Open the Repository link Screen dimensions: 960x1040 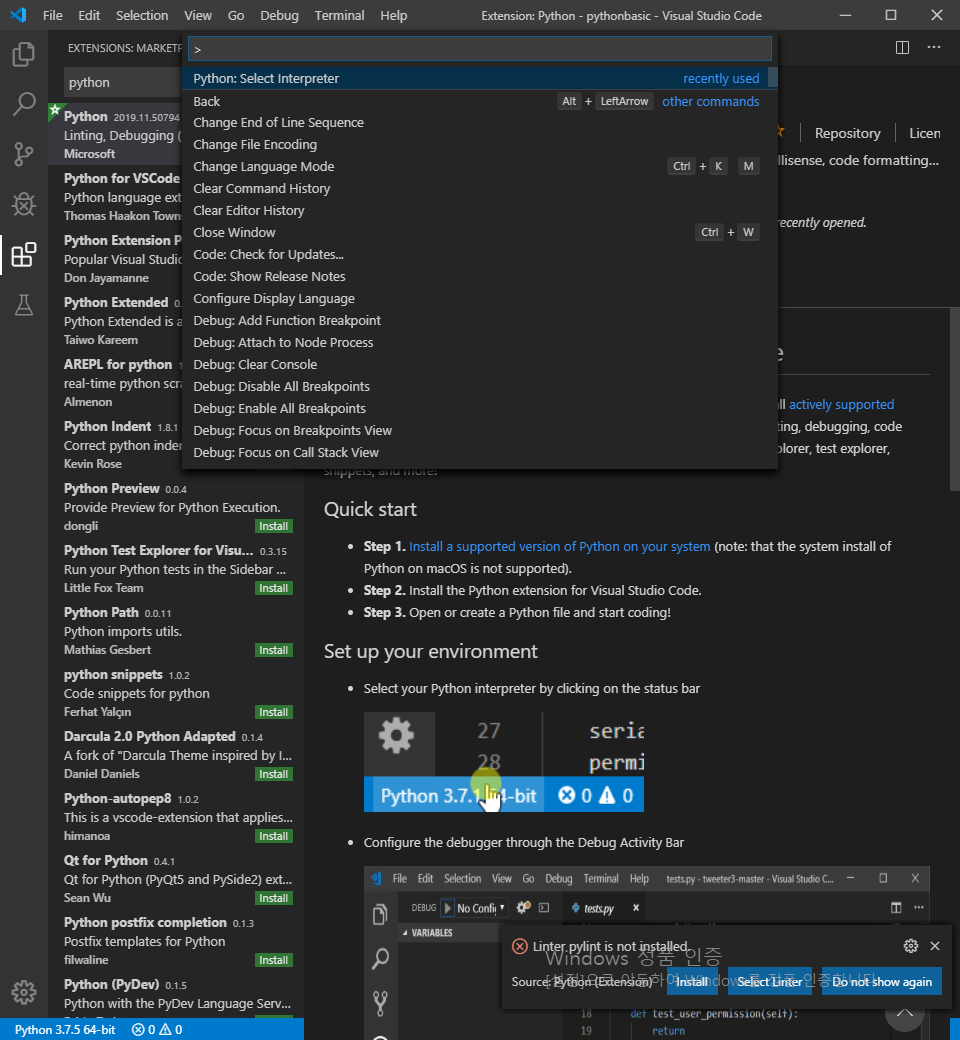click(847, 133)
